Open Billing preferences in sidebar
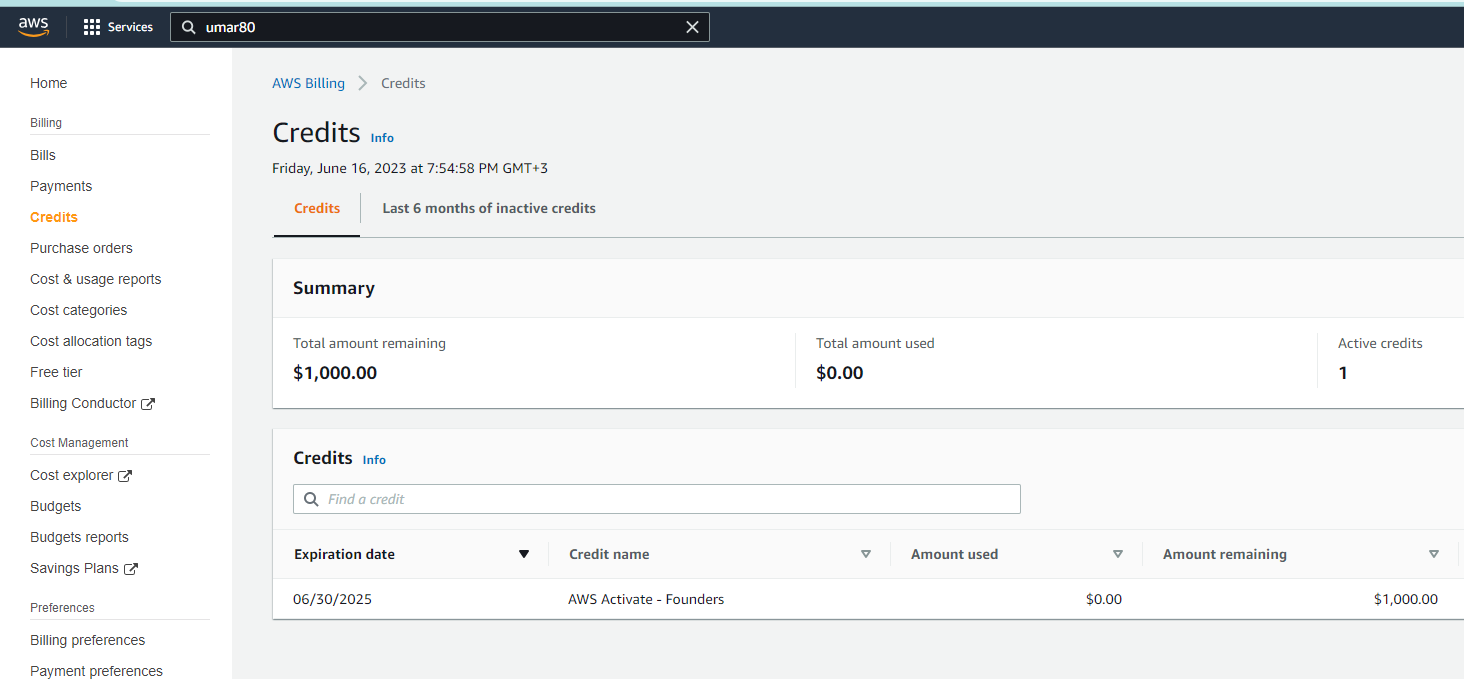 click(88, 640)
